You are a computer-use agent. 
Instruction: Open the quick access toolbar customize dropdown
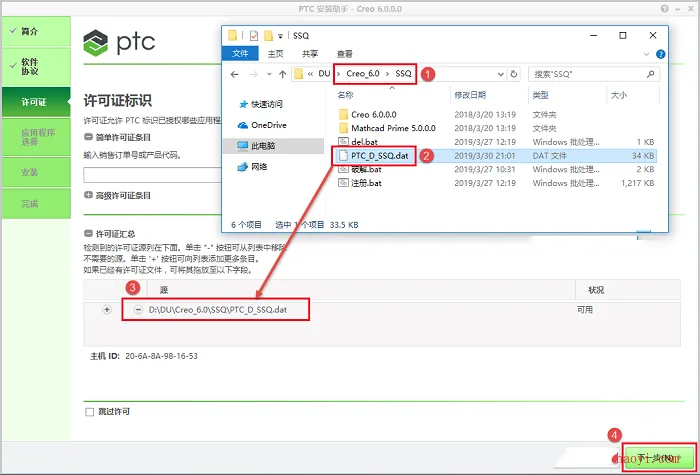[280, 36]
